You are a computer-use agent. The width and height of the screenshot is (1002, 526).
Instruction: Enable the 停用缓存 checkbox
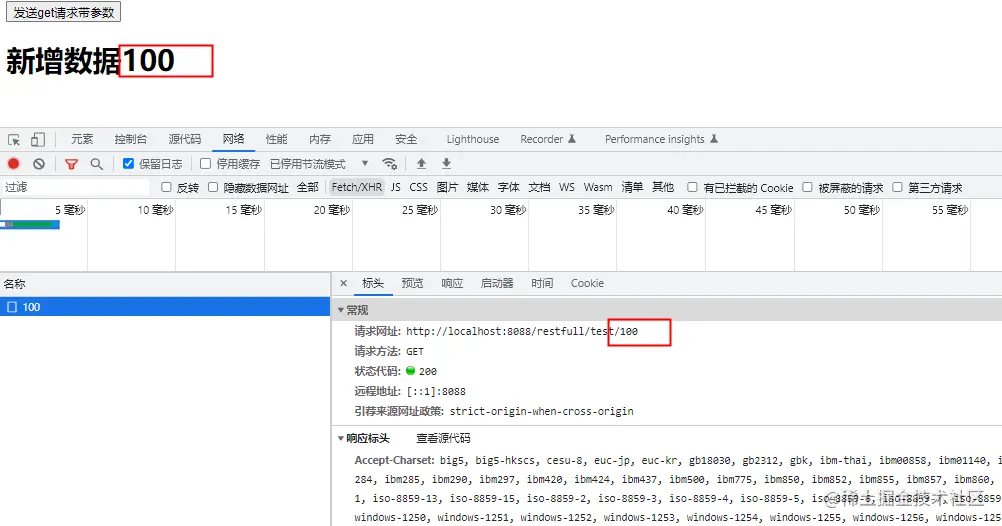click(205, 164)
